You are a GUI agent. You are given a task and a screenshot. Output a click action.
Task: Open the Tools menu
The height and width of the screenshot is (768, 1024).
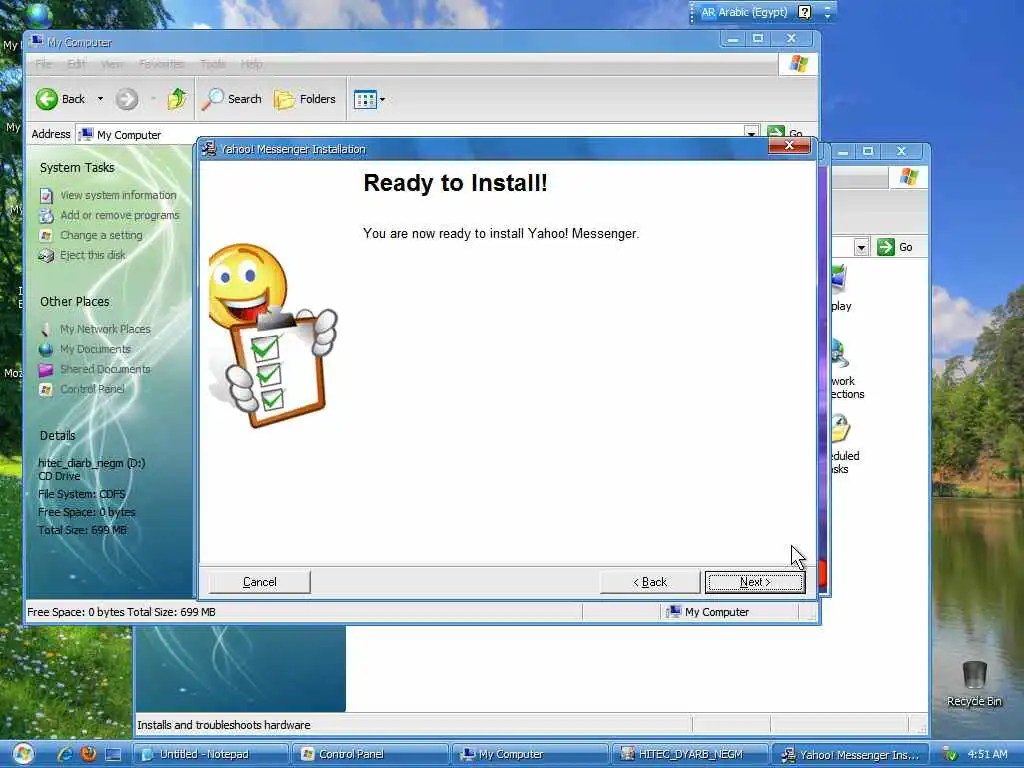coord(213,64)
